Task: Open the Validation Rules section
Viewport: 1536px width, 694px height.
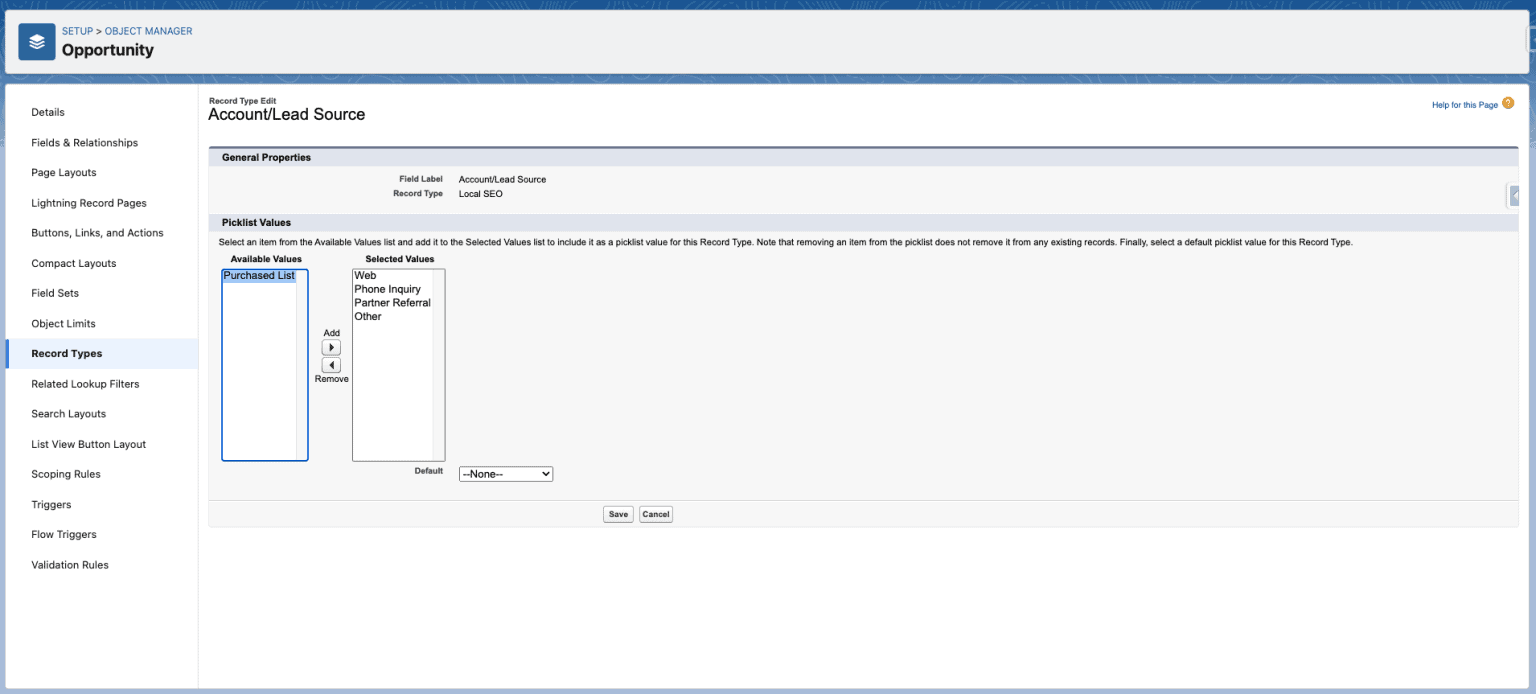Action: point(70,564)
